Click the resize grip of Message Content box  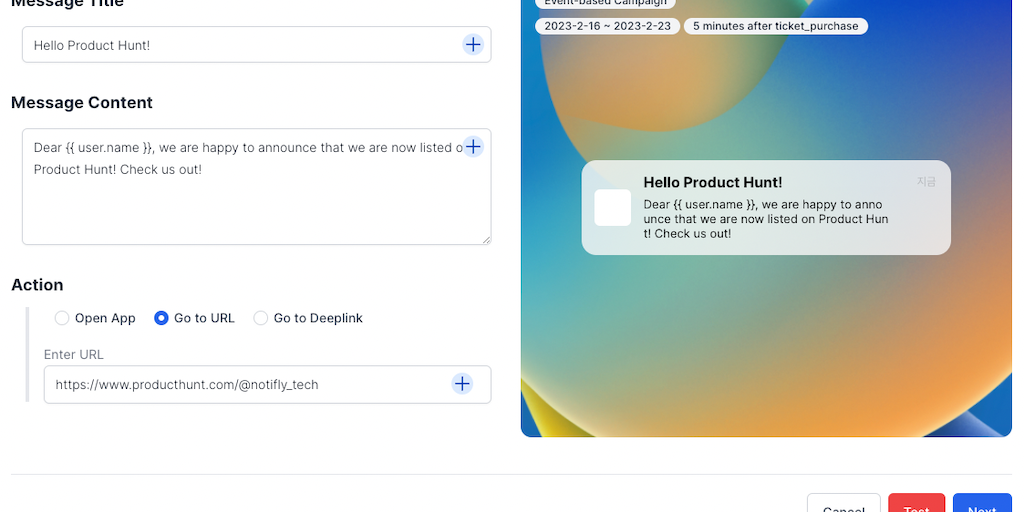click(487, 240)
